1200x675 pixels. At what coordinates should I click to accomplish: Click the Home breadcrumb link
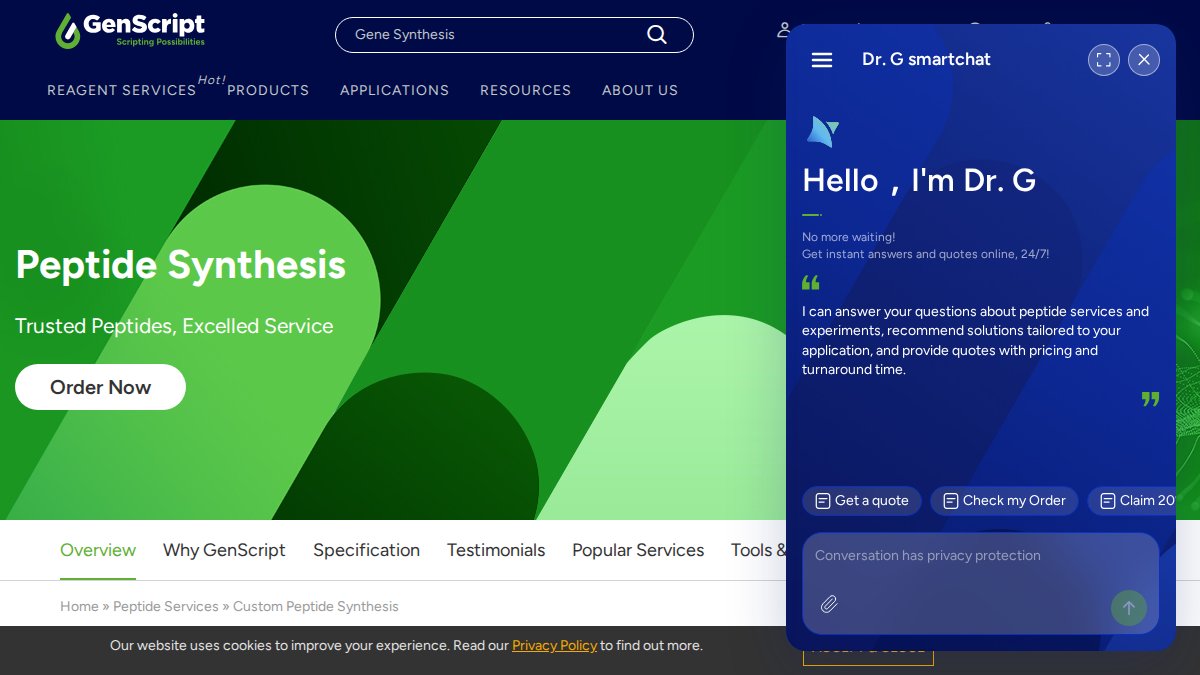click(x=79, y=606)
